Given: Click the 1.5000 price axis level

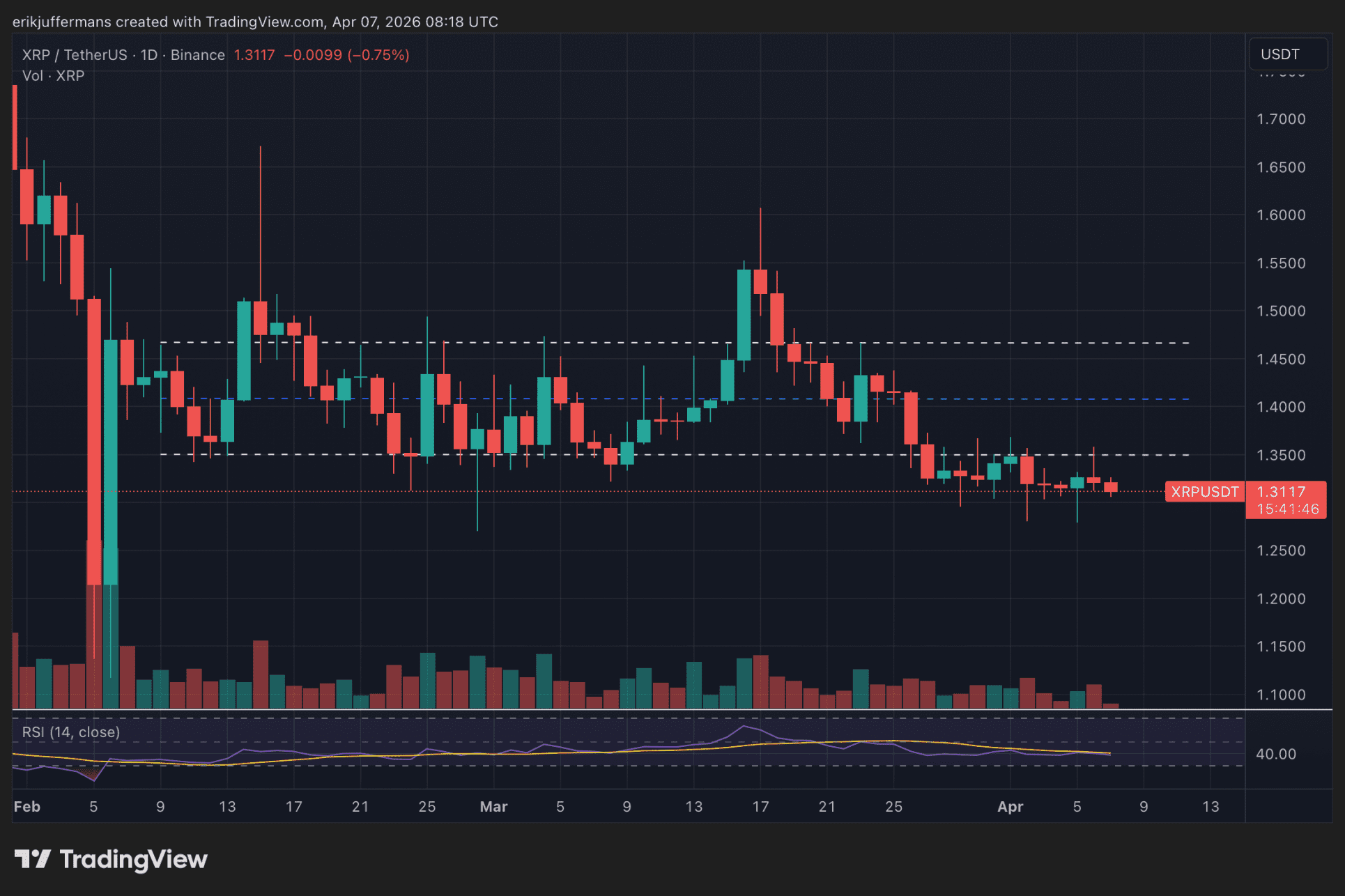Looking at the screenshot, I should (1280, 311).
